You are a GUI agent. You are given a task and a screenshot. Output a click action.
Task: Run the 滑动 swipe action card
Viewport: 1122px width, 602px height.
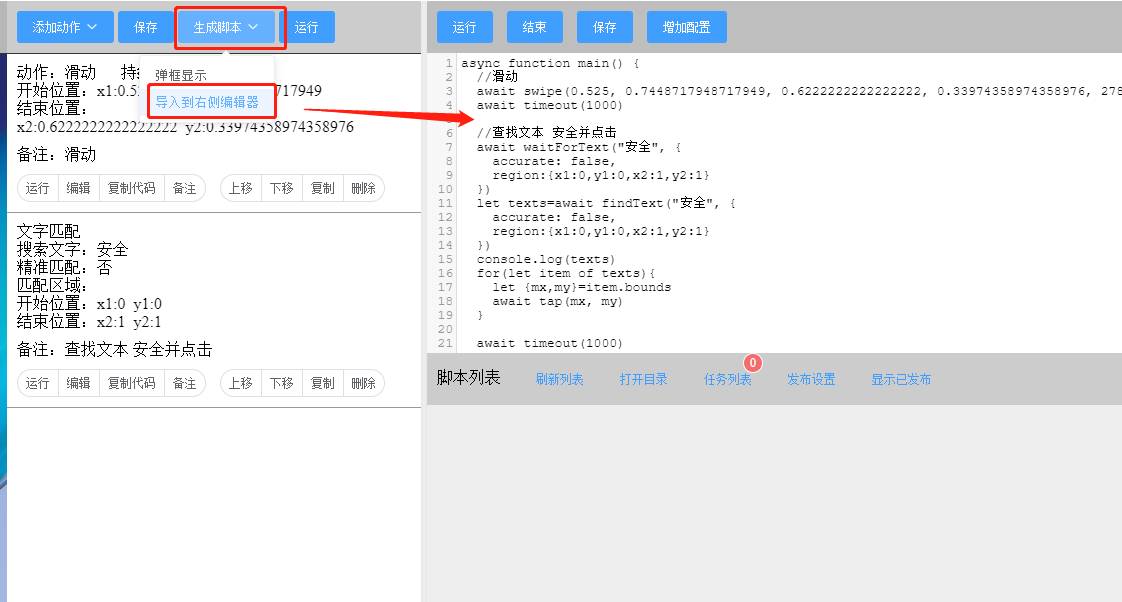click(37, 187)
